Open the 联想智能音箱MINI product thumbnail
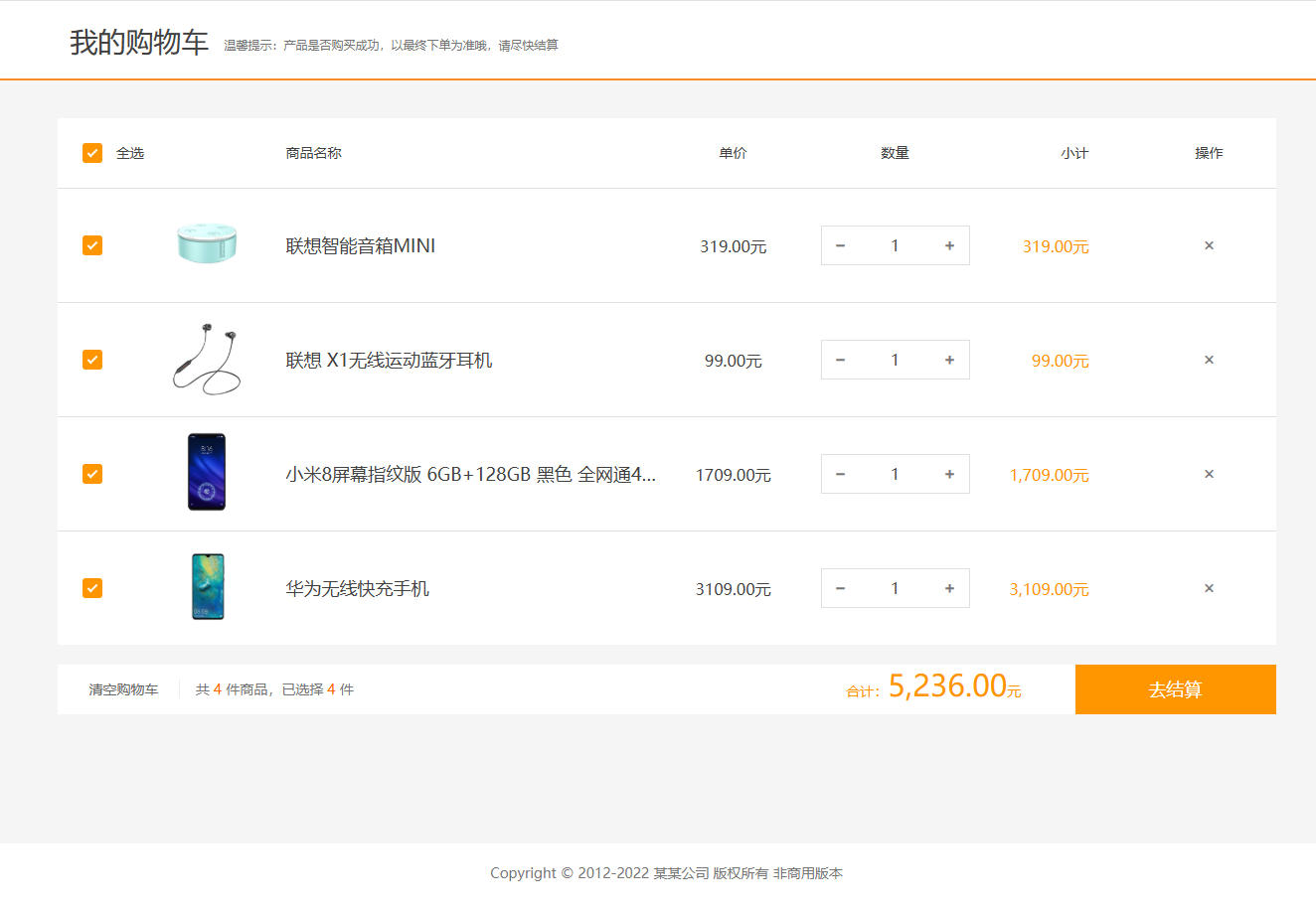 [207, 244]
